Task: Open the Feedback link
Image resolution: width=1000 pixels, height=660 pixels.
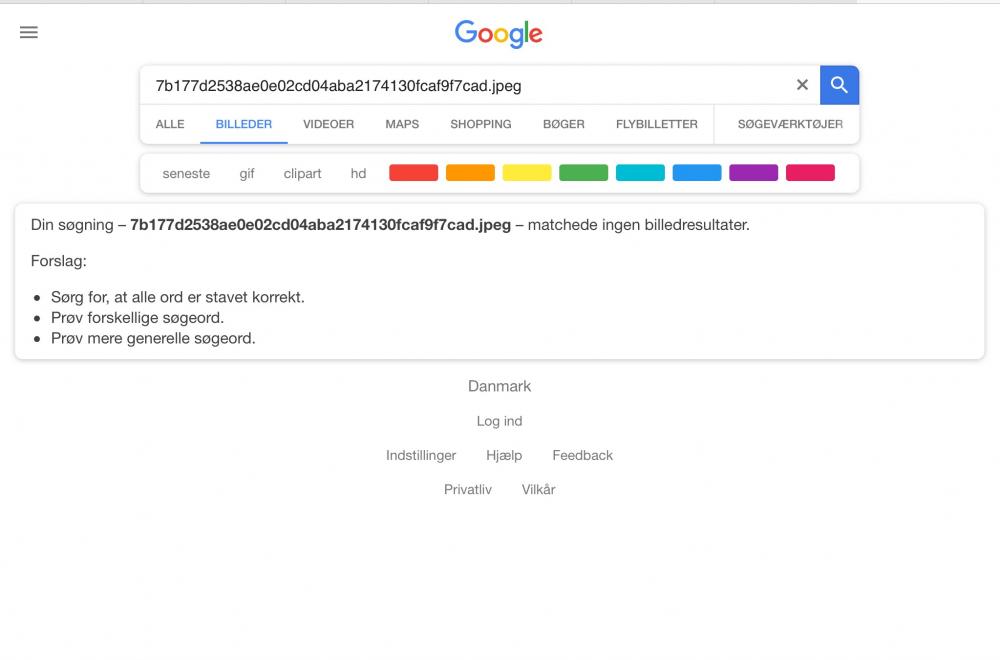Action: tap(582, 455)
